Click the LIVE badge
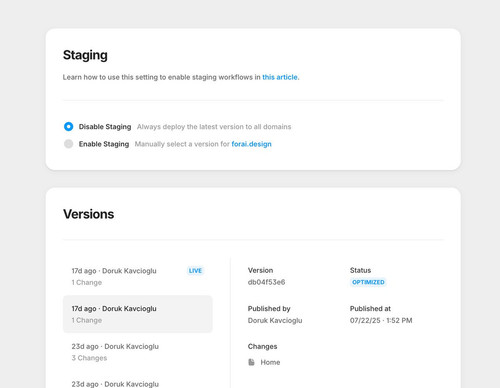Image resolution: width=500 pixels, height=388 pixels. tap(195, 271)
